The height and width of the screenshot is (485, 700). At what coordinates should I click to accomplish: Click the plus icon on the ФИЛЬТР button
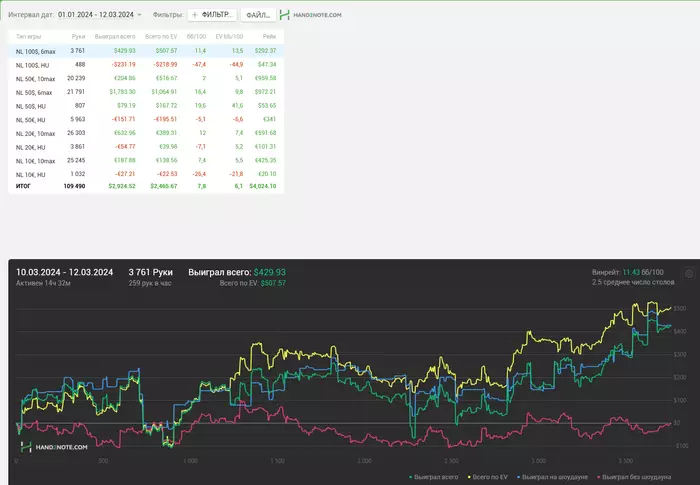(194, 16)
